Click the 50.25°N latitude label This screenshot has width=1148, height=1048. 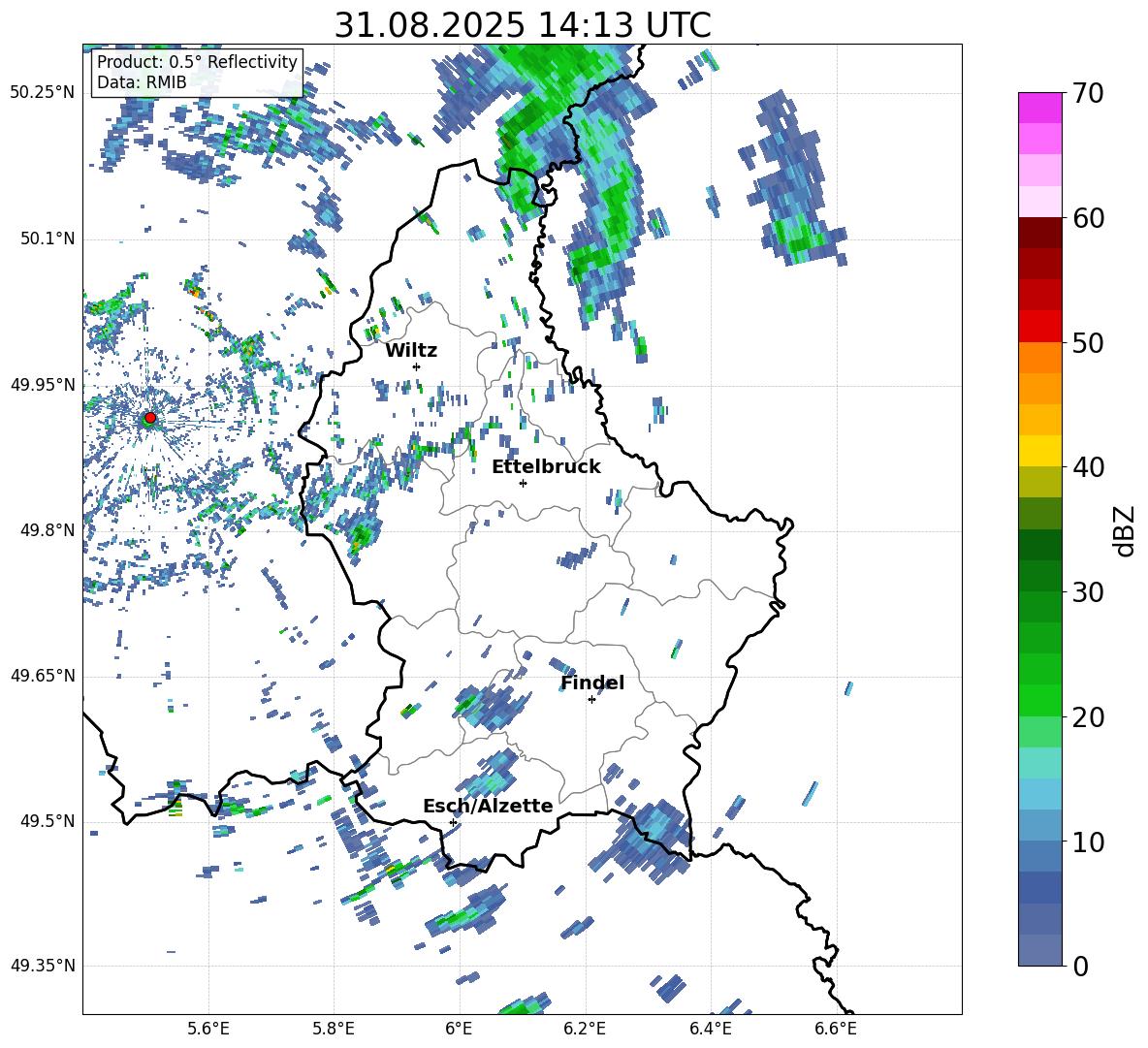point(43,93)
